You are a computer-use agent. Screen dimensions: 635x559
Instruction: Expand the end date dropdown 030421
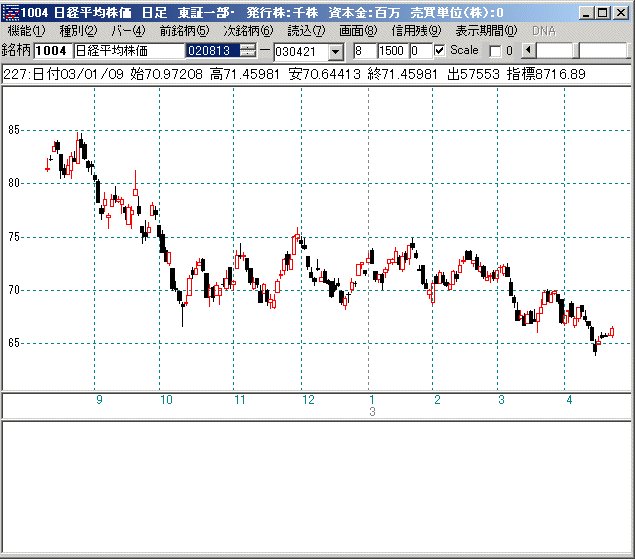pyautogui.click(x=335, y=52)
